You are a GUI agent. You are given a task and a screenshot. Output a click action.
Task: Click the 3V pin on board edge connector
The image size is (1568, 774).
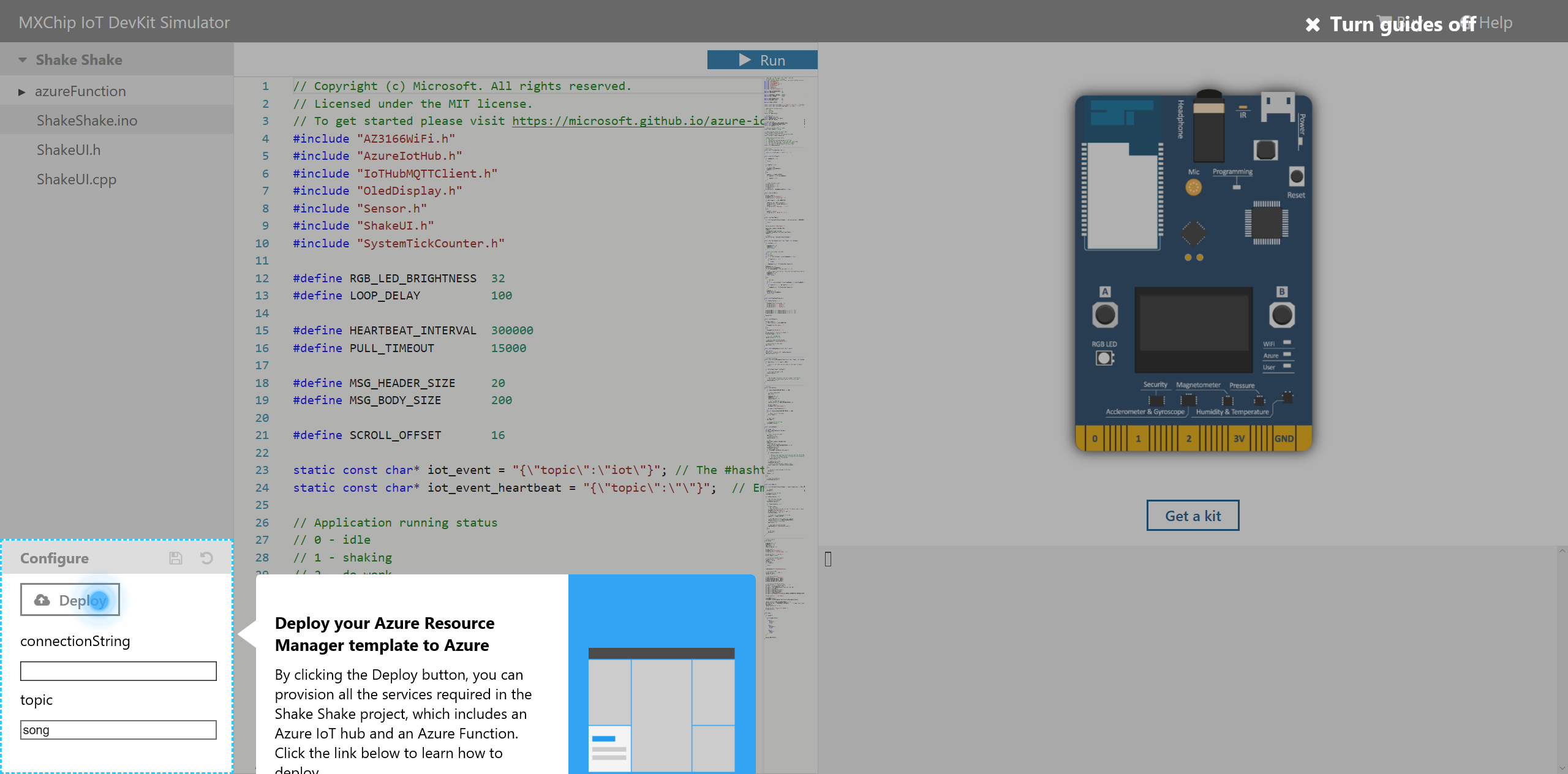pyautogui.click(x=1238, y=438)
